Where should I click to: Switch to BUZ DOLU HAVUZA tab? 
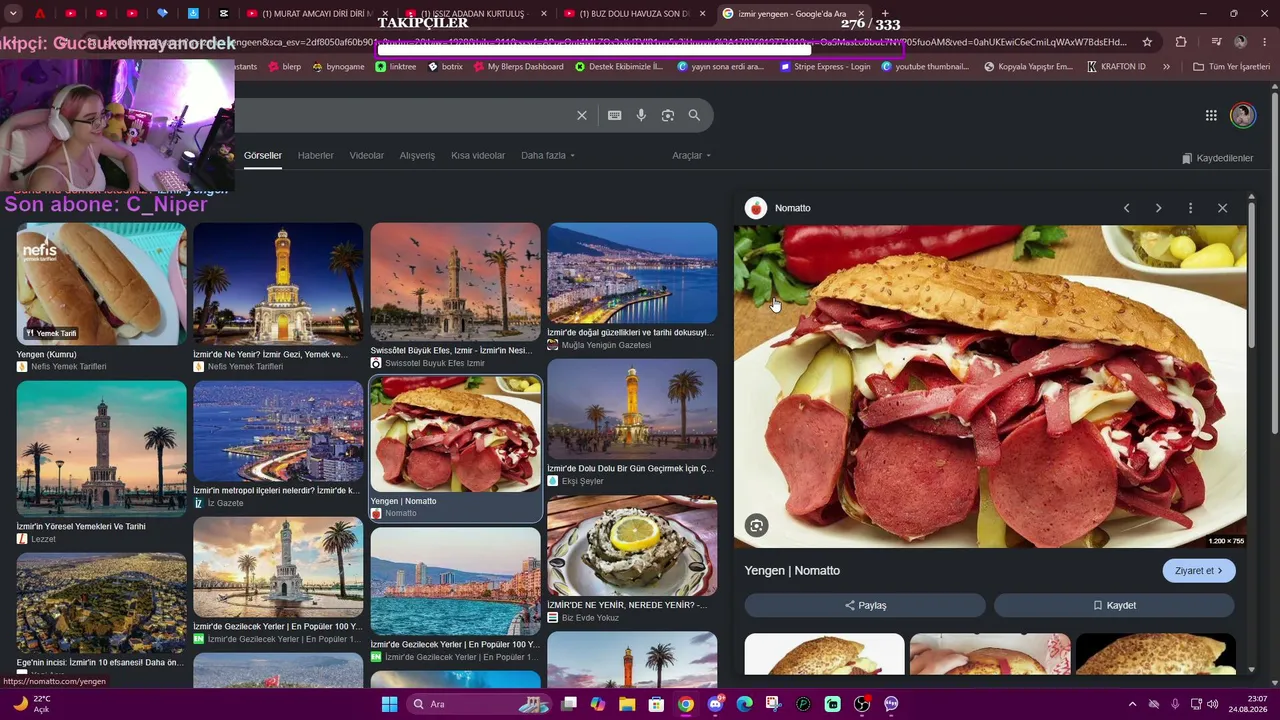634,14
